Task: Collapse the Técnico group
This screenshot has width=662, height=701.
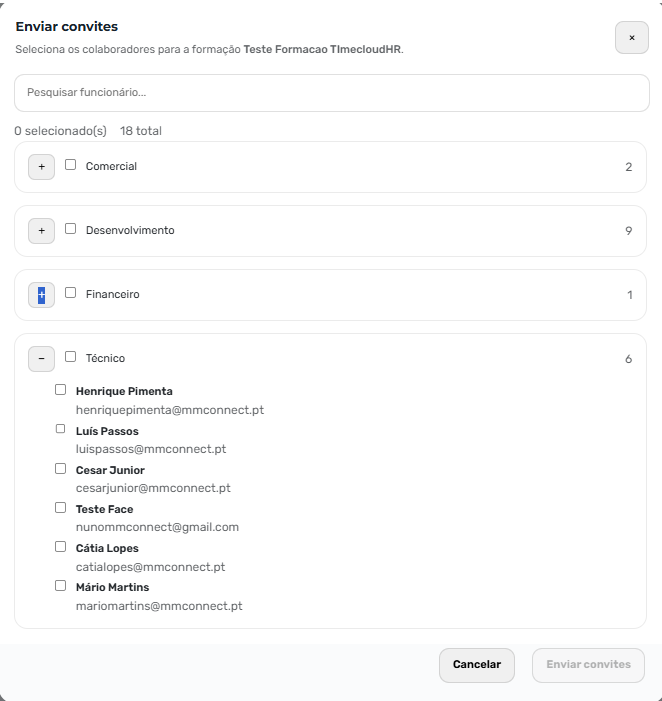Action: tap(42, 359)
